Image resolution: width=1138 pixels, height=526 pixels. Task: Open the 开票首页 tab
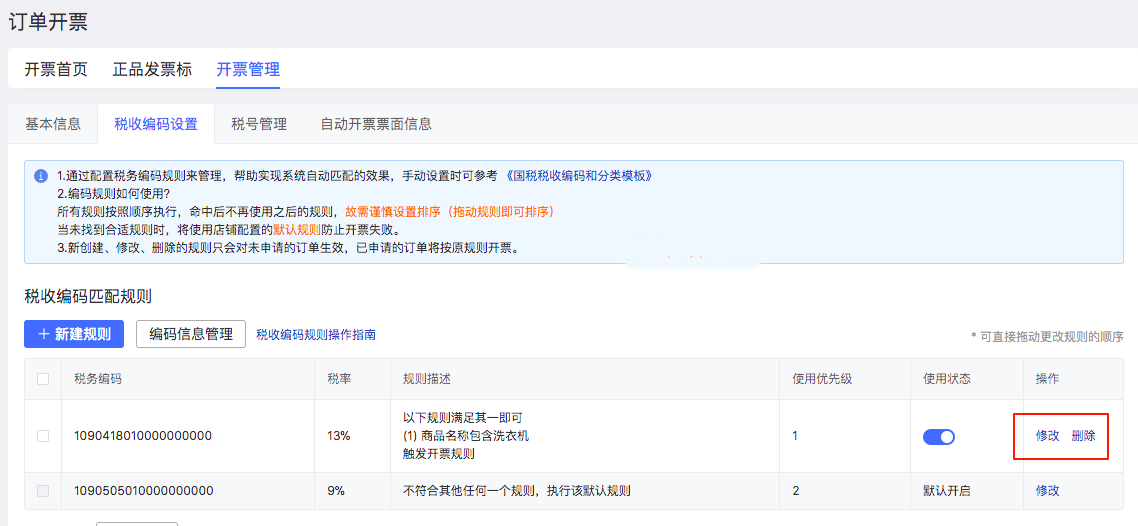tap(56, 69)
